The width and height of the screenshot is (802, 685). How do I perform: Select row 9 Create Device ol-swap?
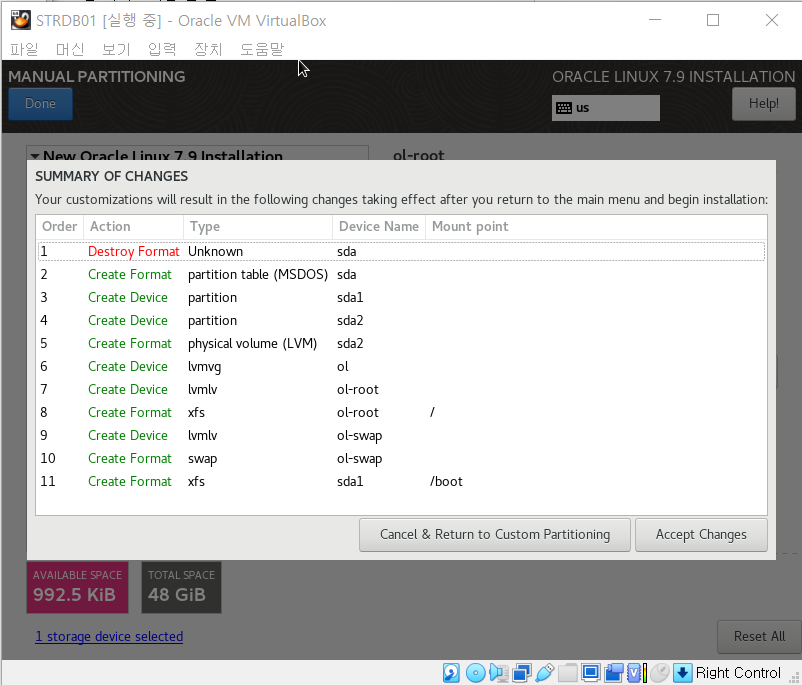pyautogui.click(x=402, y=436)
